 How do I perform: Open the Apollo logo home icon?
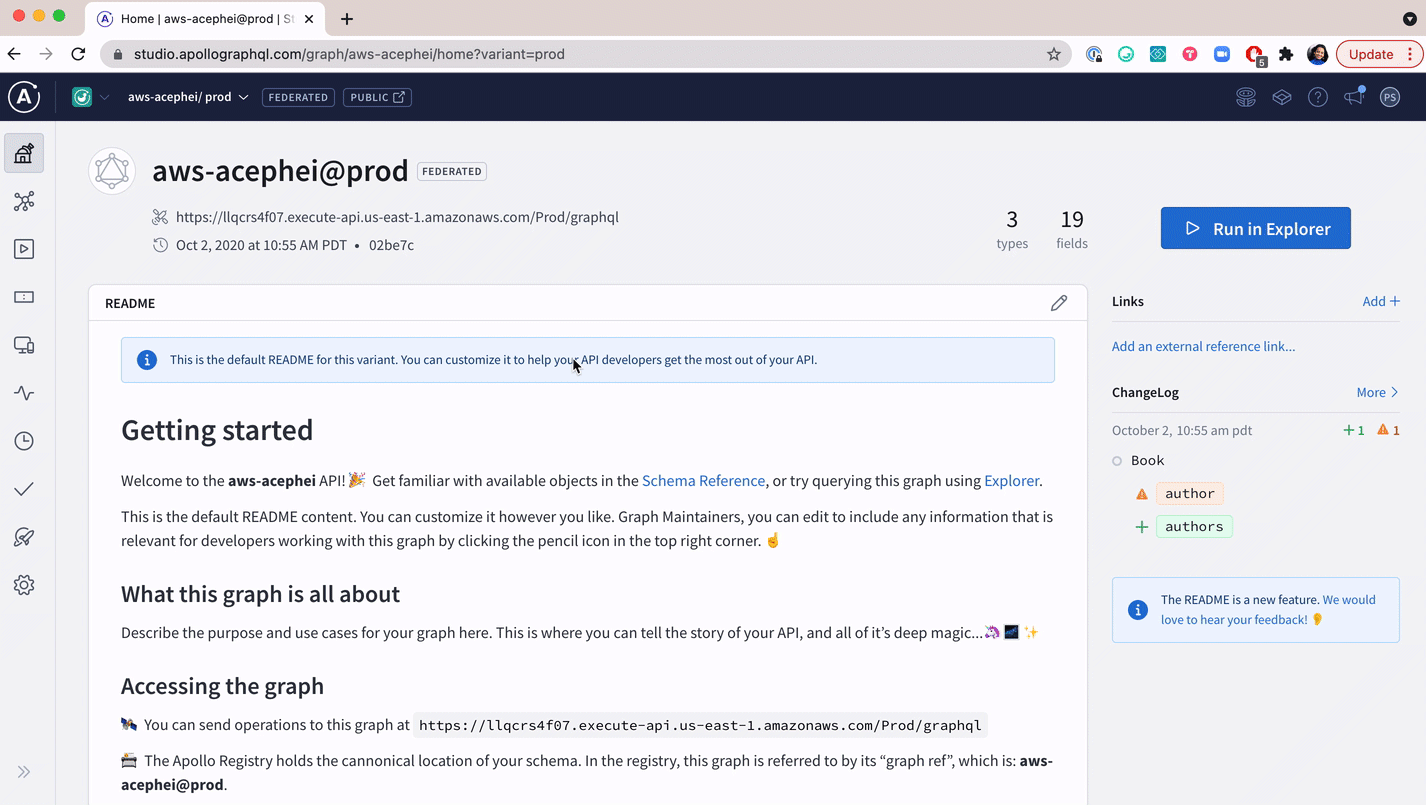[x=24, y=97]
